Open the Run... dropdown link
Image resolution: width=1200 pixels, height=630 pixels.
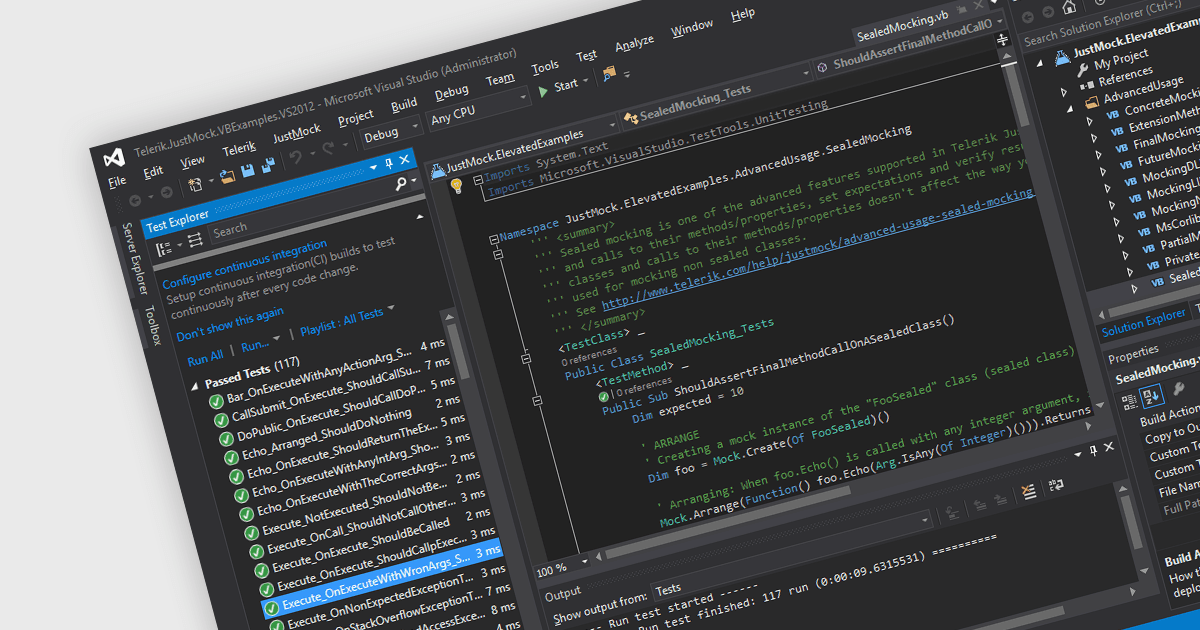pos(259,343)
